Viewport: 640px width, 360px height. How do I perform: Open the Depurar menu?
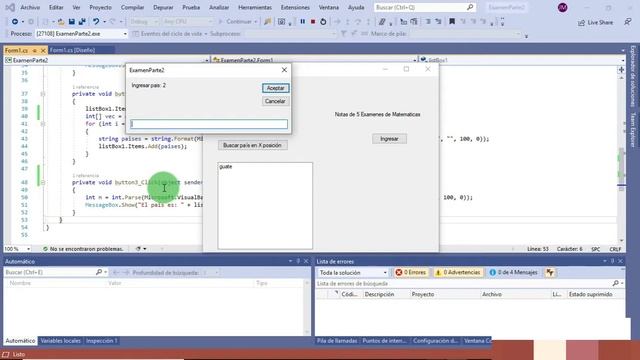pos(163,7)
